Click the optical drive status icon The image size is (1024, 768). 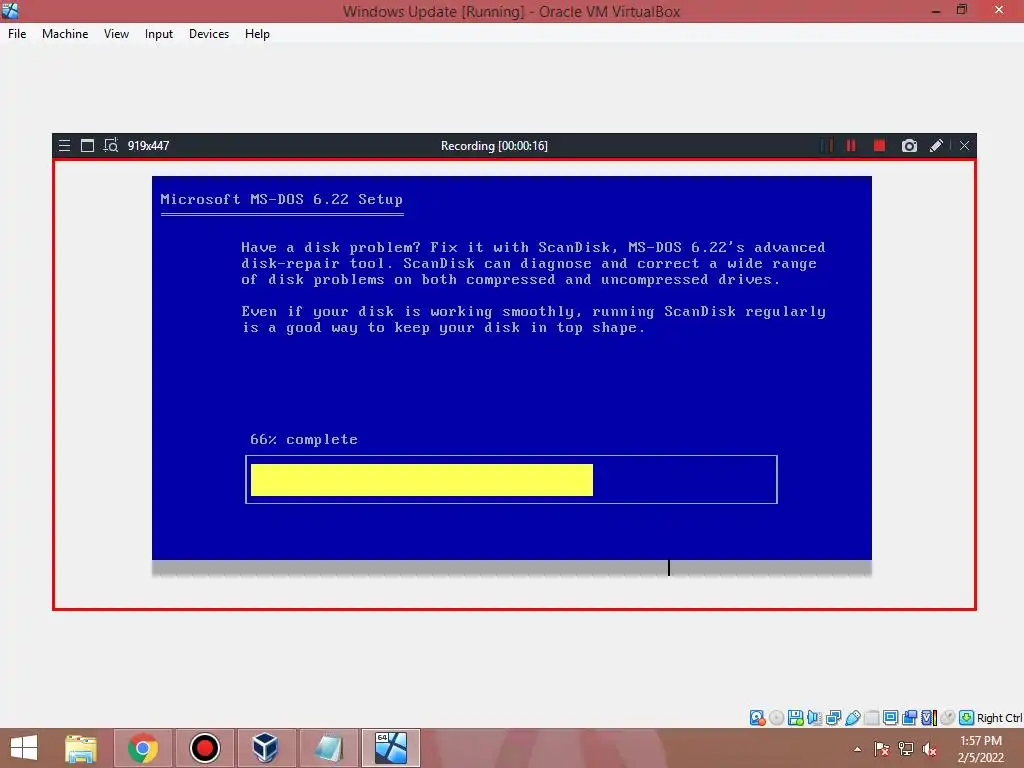tap(776, 718)
